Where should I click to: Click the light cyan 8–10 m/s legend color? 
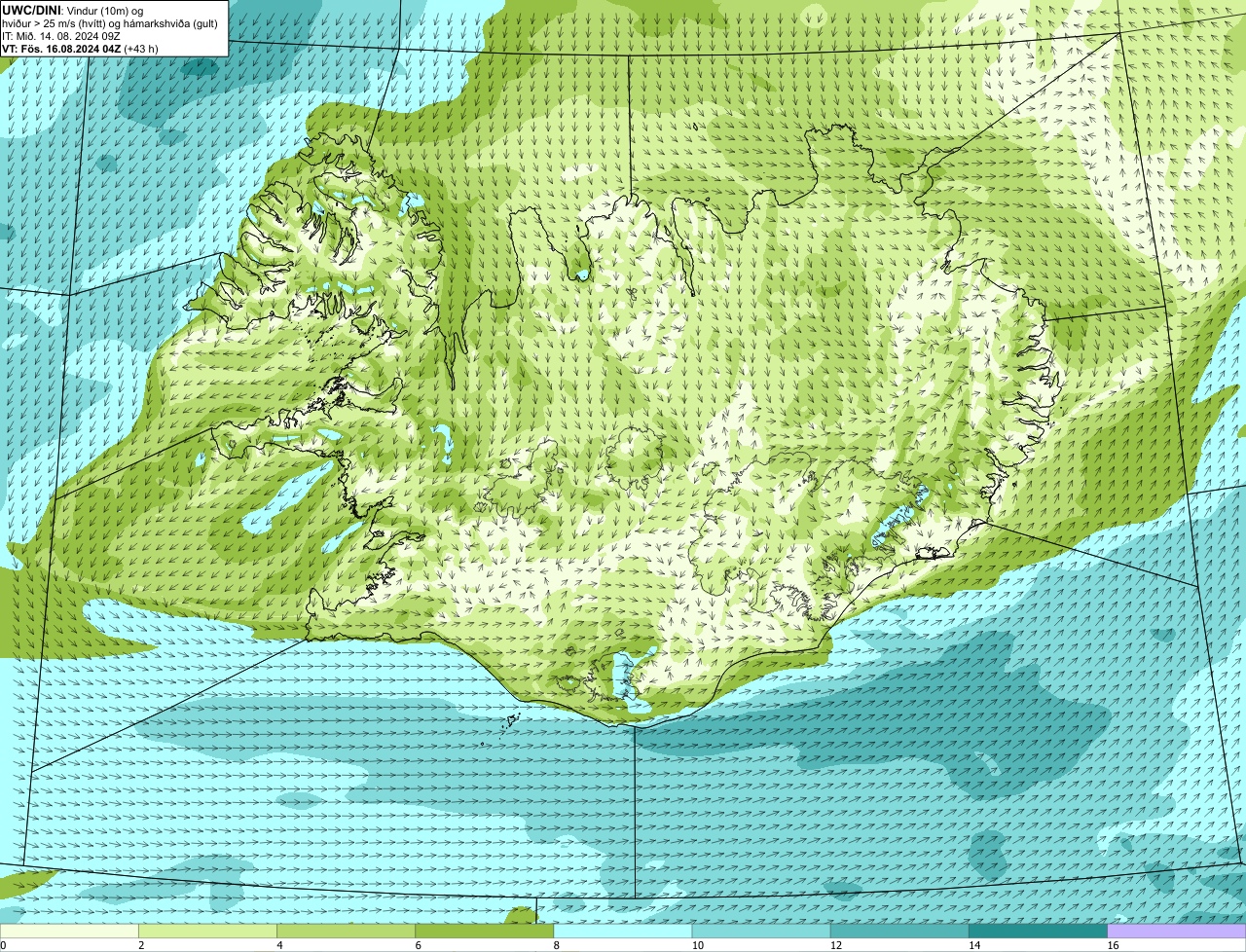[623, 931]
